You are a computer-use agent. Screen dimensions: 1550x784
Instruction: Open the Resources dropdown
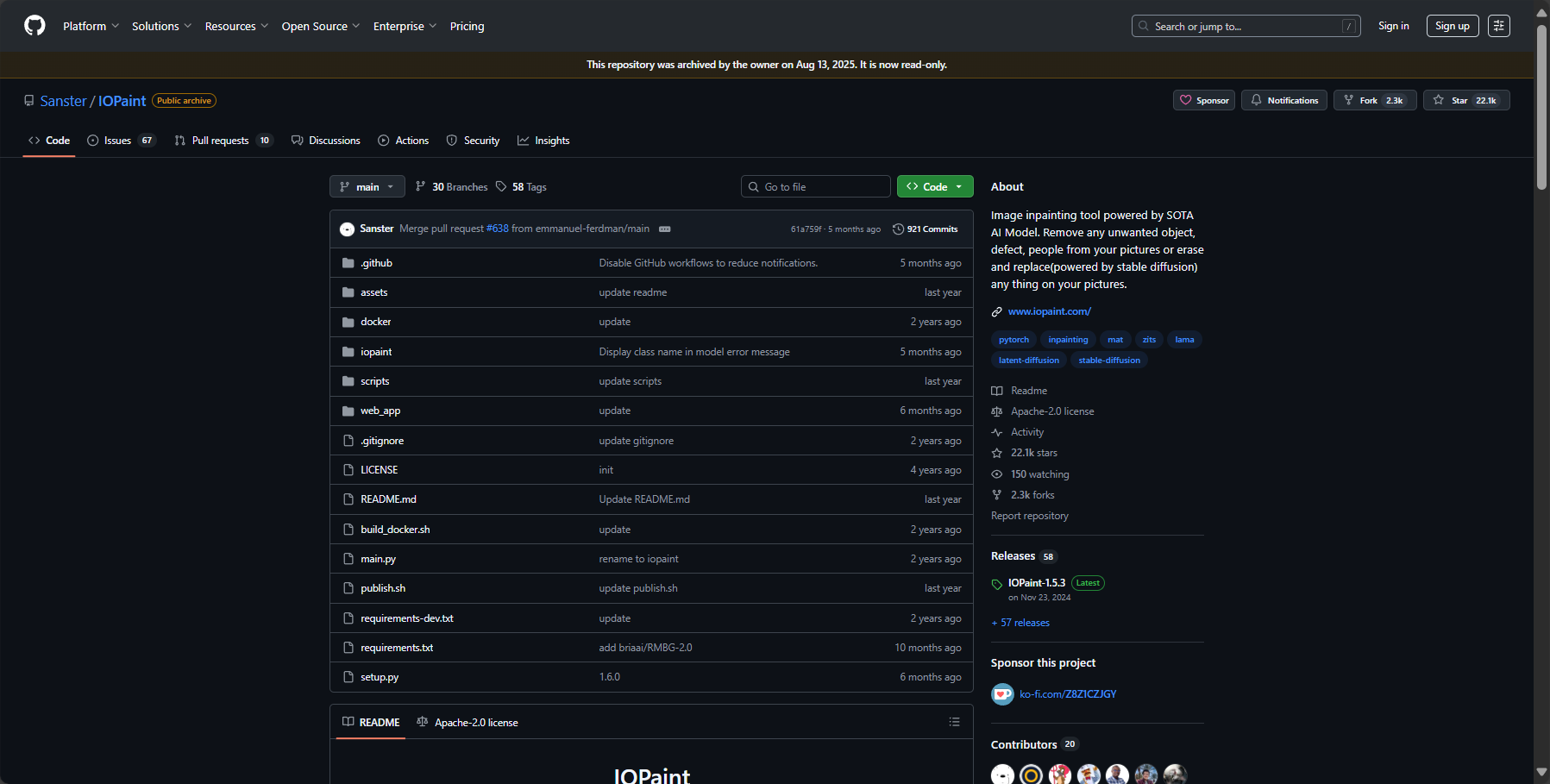coord(236,26)
